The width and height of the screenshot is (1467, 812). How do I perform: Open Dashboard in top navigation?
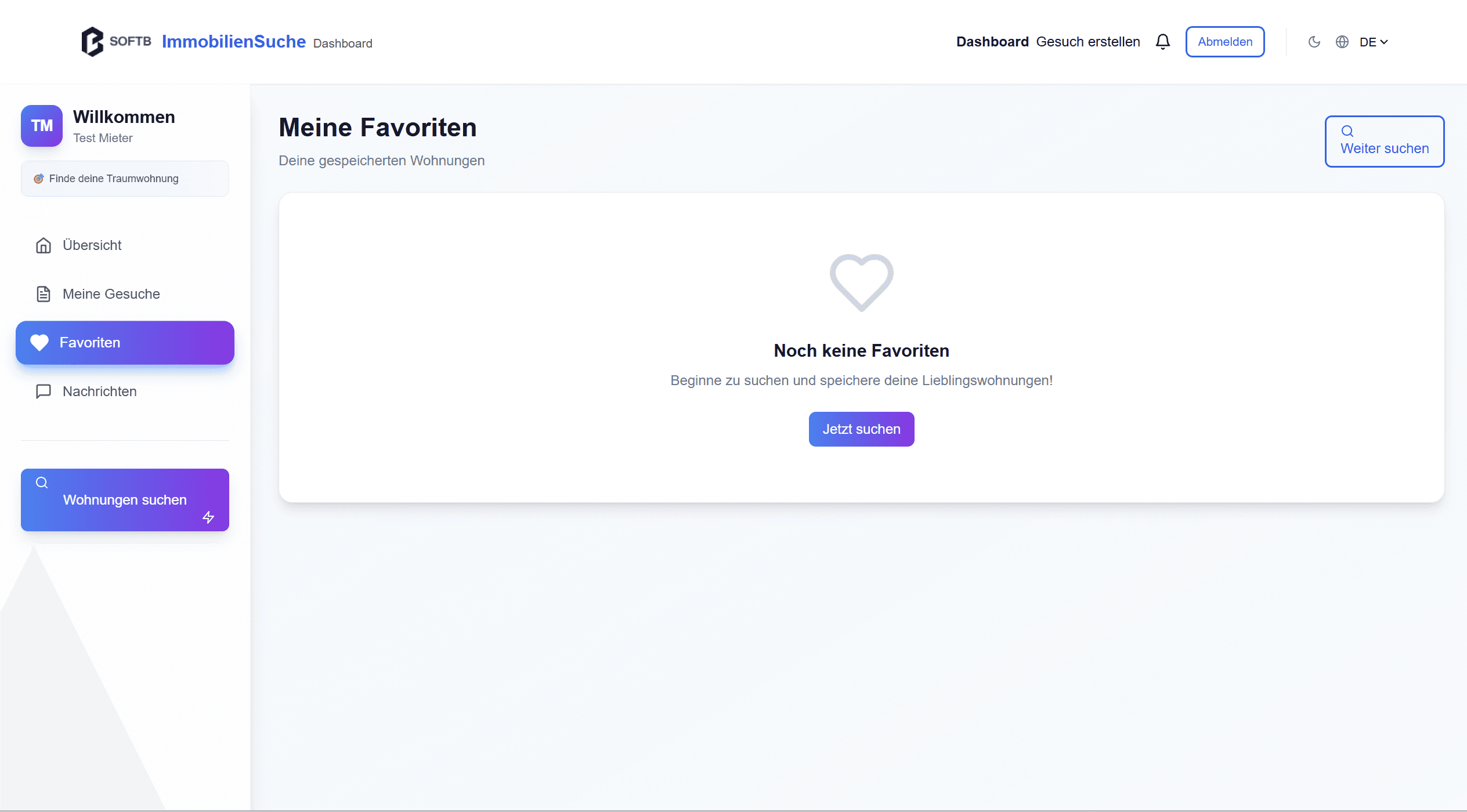[x=992, y=42]
